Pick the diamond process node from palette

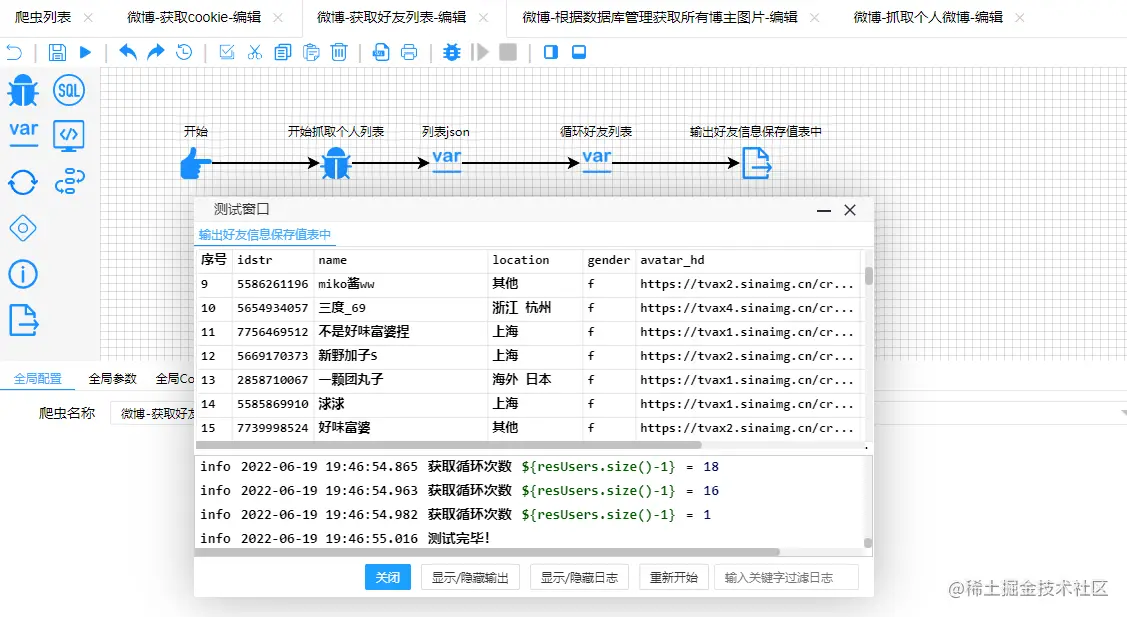pos(23,228)
